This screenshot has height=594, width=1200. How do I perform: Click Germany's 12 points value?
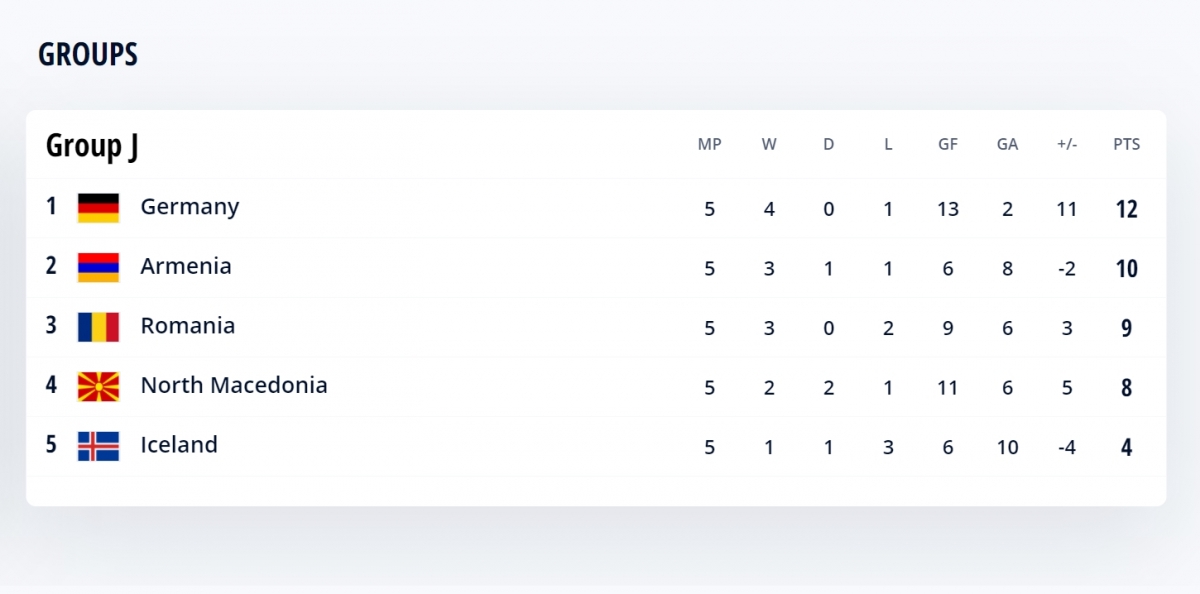point(1126,209)
